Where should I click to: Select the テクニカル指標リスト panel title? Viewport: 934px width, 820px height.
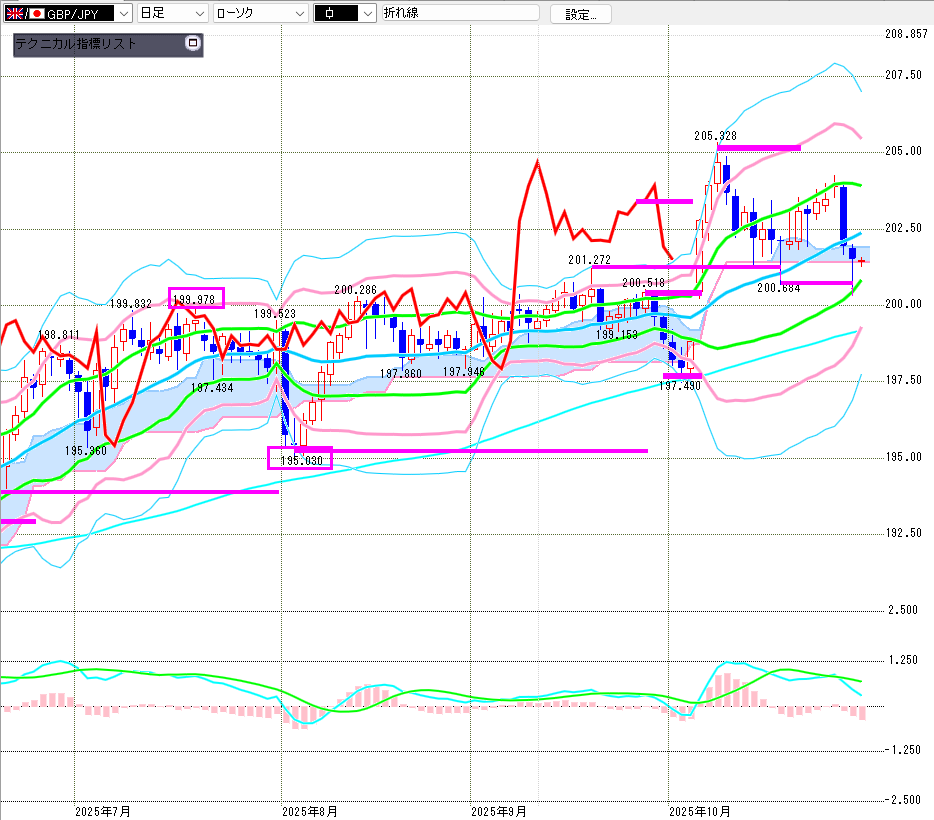pos(76,45)
